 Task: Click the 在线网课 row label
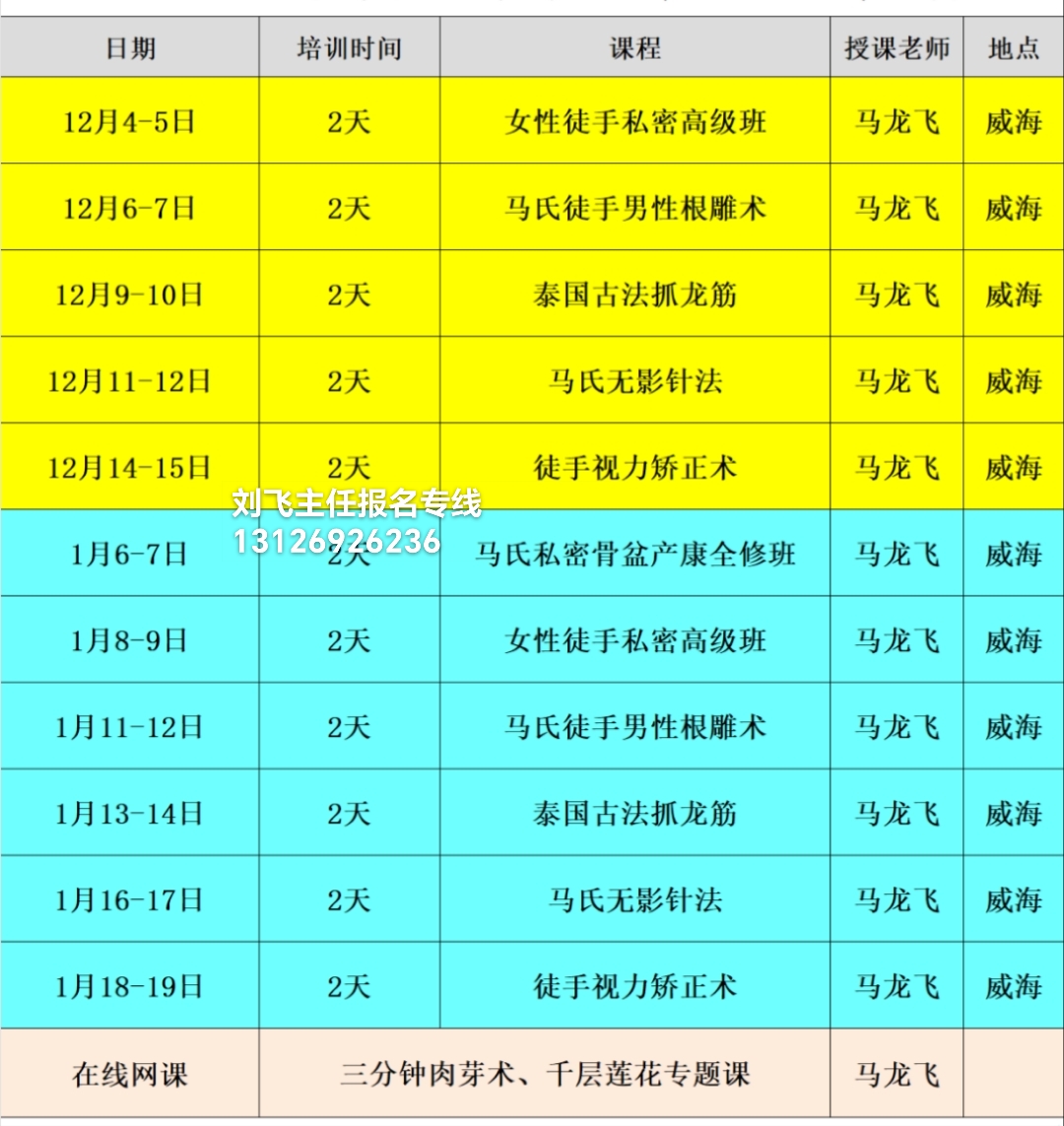[130, 1074]
